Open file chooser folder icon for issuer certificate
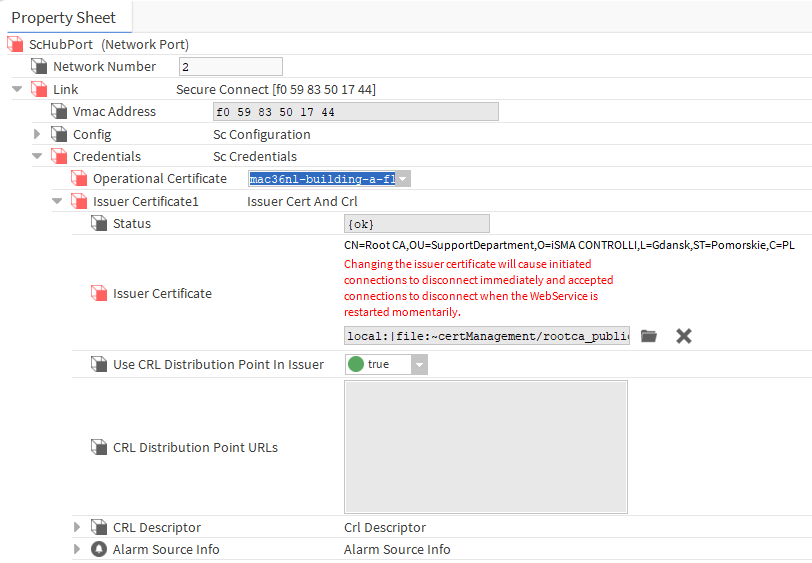 [x=649, y=336]
